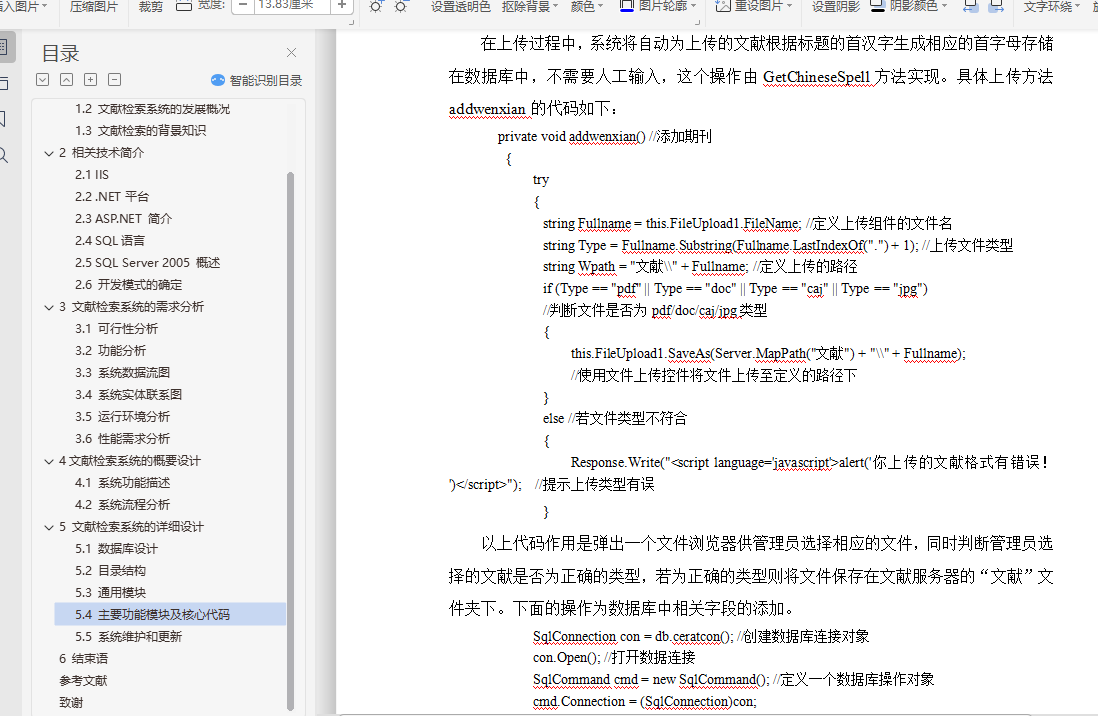This screenshot has height=716, width=1098.
Task: Click the 重设图片 reset picture icon
Action: [723, 6]
